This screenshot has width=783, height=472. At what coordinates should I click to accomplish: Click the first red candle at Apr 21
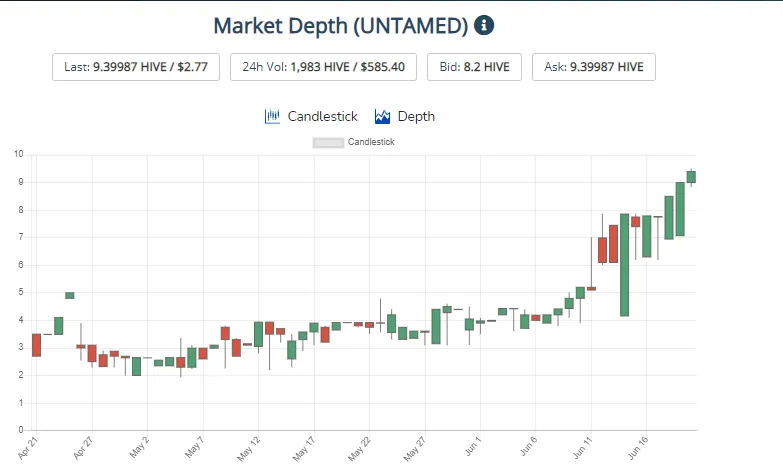coord(36,345)
